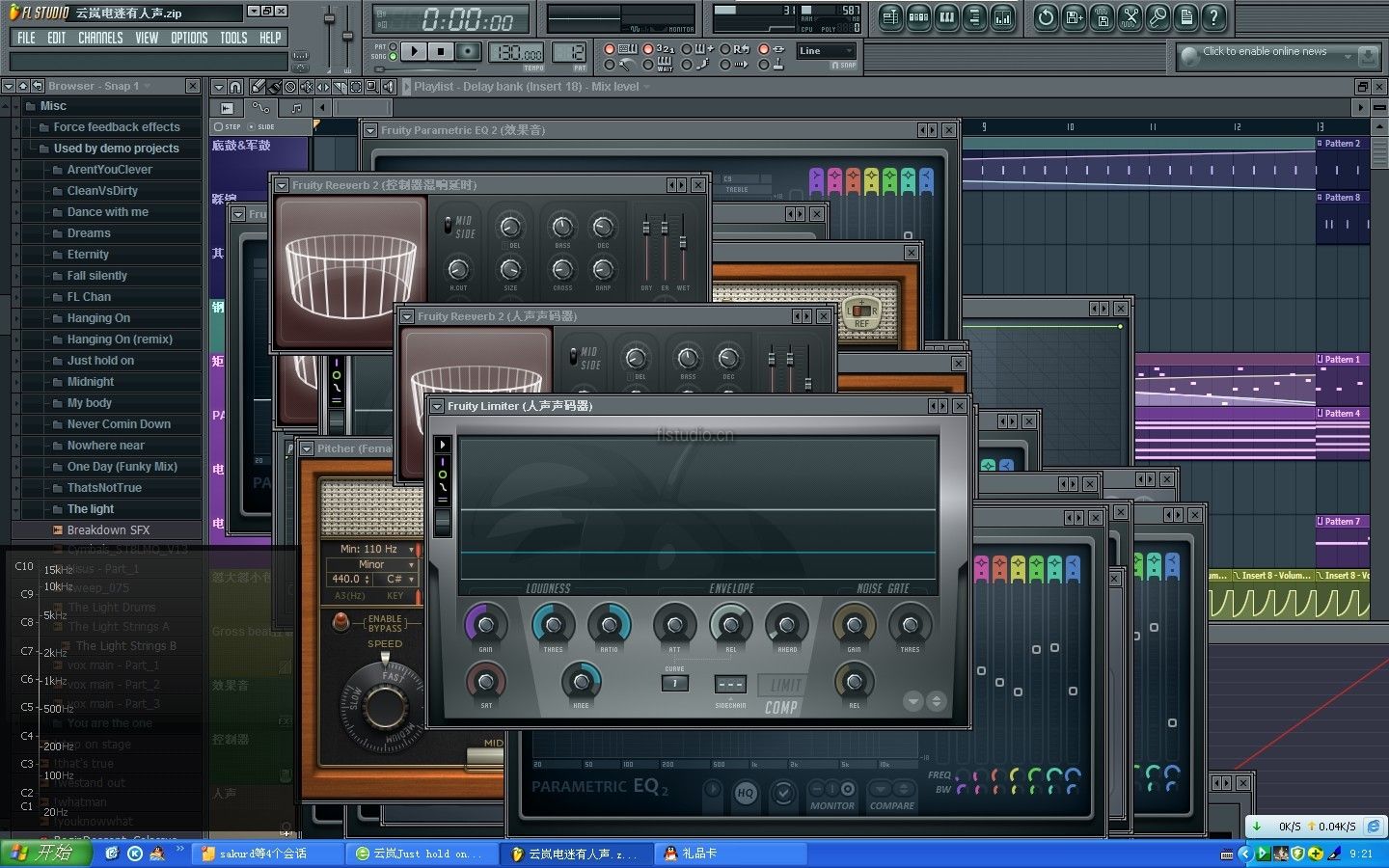Open the TOOLS menu
The image size is (1389, 868).
pos(233,38)
